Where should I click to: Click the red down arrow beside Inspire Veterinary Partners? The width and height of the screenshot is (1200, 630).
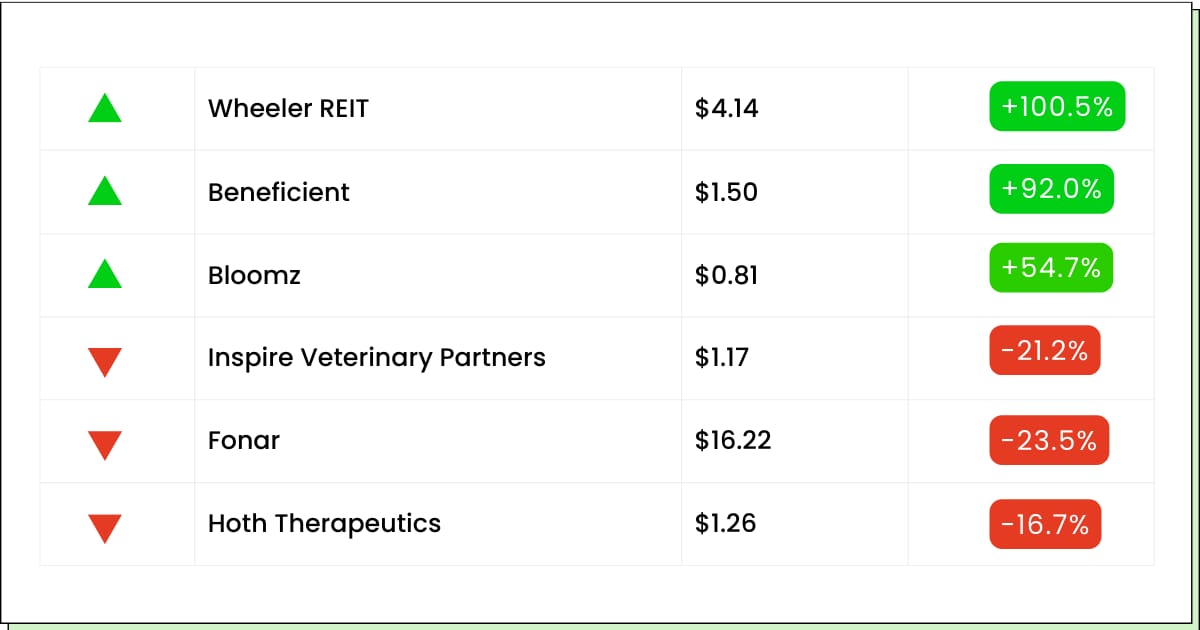pos(105,361)
